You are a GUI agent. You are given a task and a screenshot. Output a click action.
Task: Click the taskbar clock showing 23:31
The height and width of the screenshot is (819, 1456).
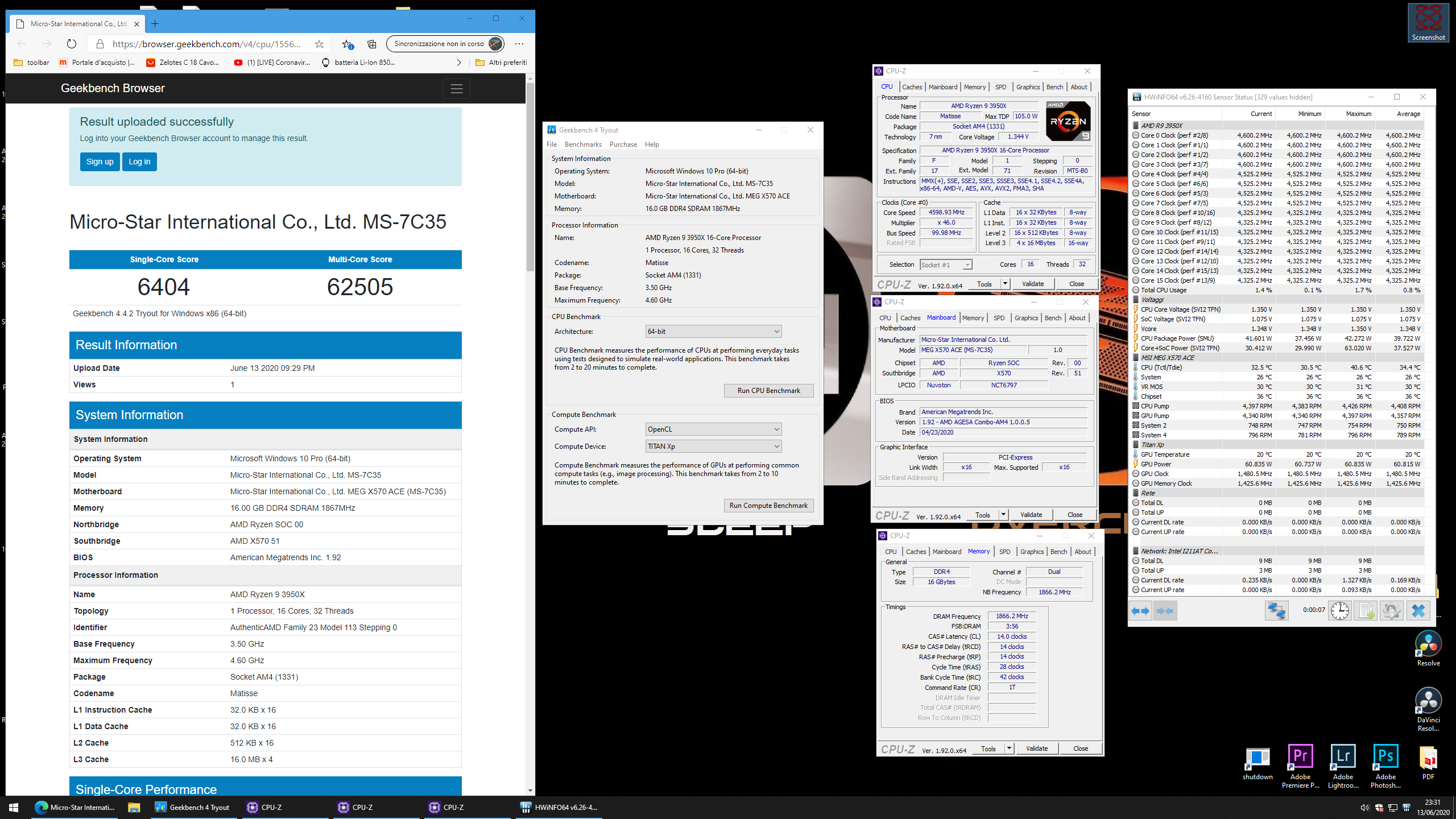click(x=1433, y=807)
